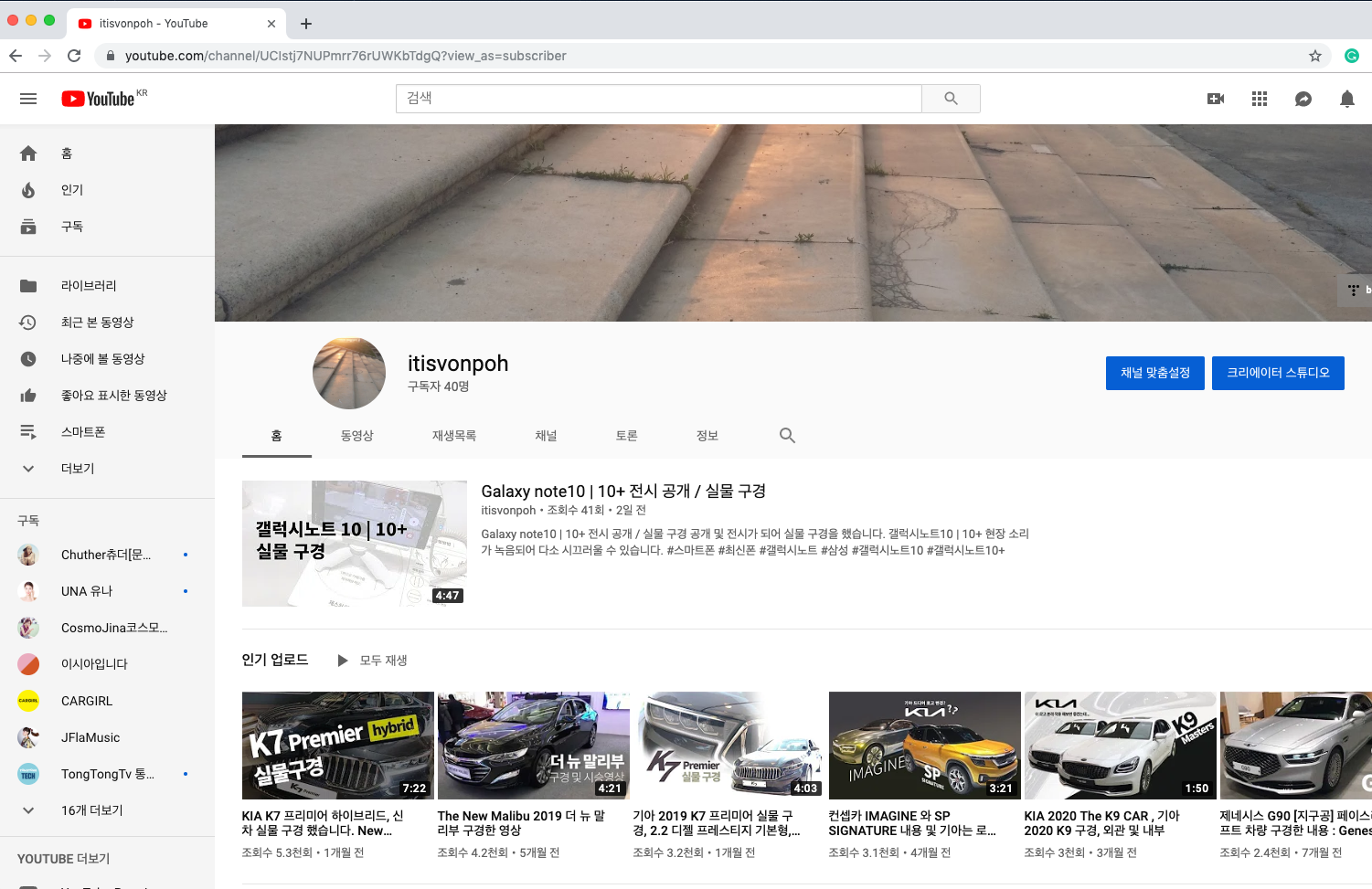Open 최근 본 동영상 history
Image resolution: width=1372 pixels, height=889 pixels.
107,323
